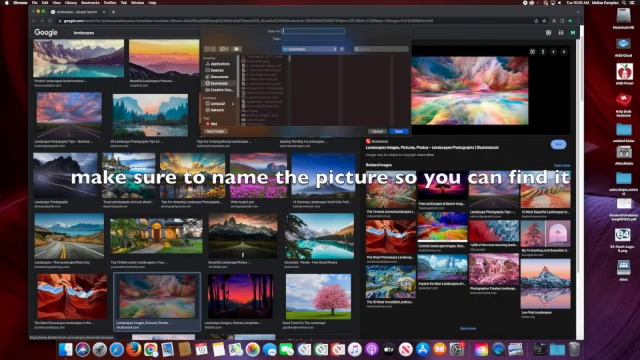The image size is (640, 360).
Task: Open Photos from the dock
Action: 253,349
